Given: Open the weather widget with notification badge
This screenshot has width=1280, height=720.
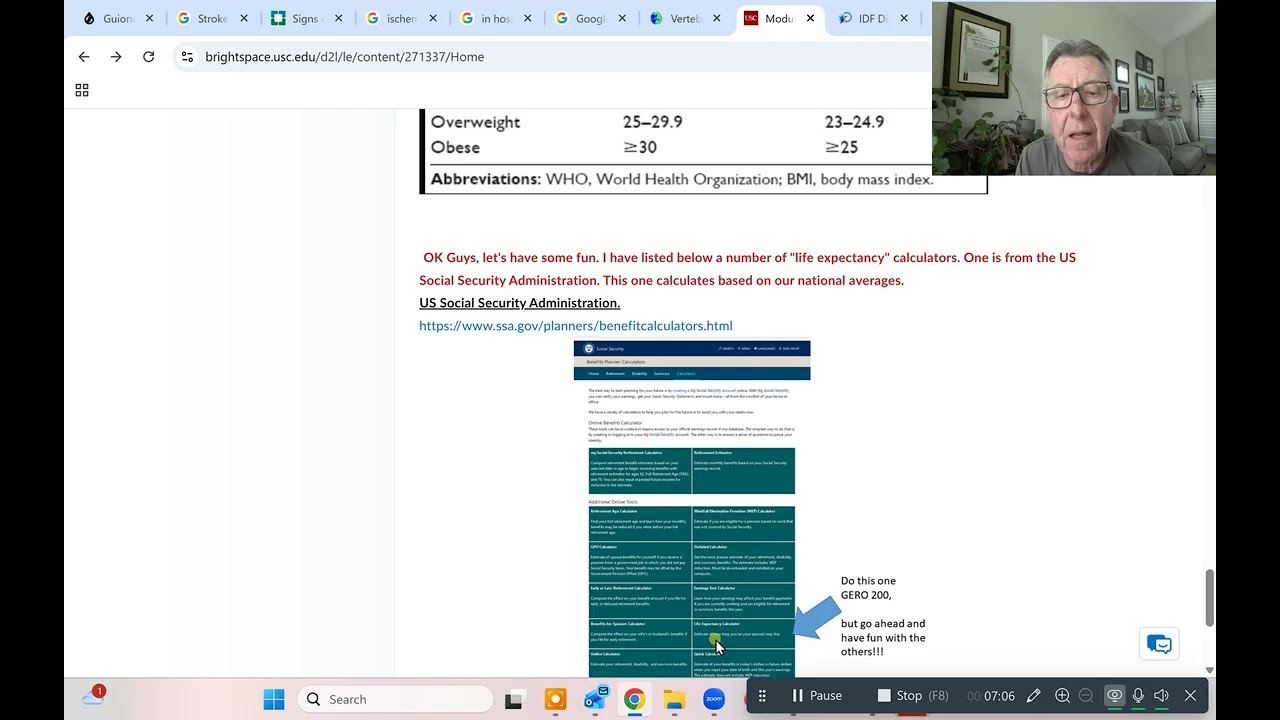Looking at the screenshot, I should [94, 697].
